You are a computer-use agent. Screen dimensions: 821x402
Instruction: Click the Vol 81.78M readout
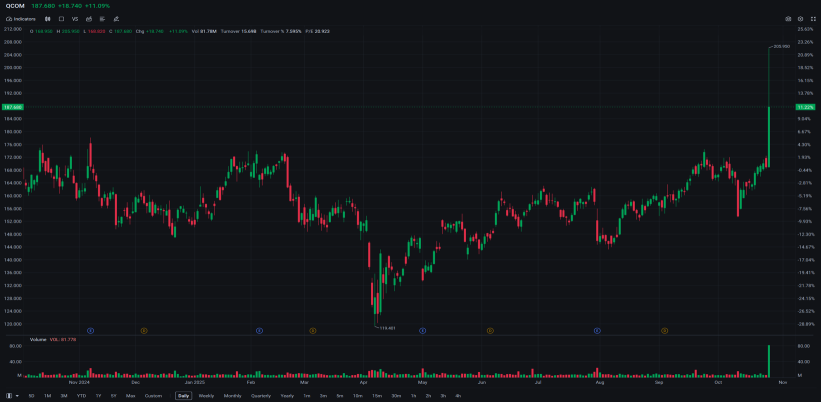[204, 31]
